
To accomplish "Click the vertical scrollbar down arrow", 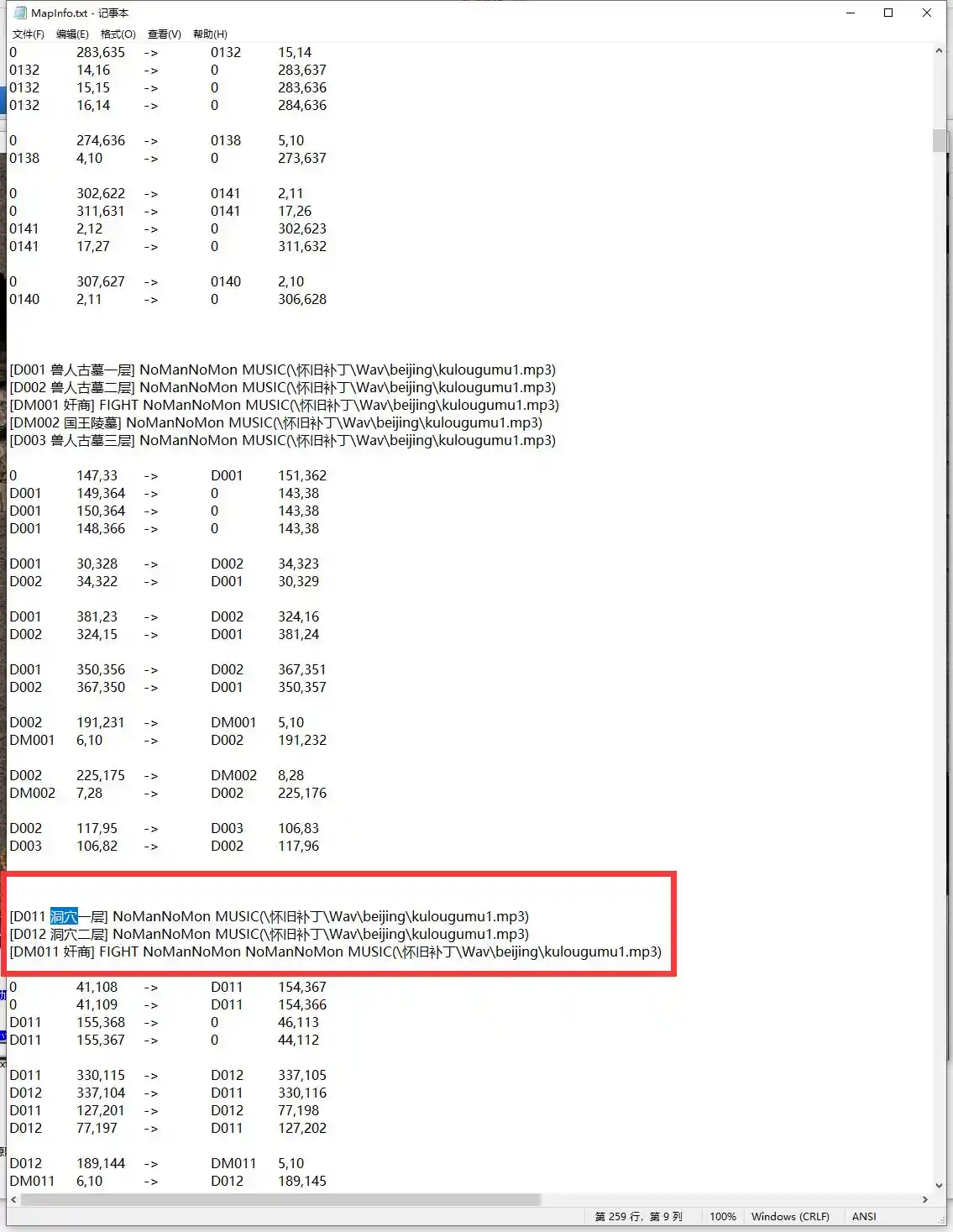I will point(939,1186).
